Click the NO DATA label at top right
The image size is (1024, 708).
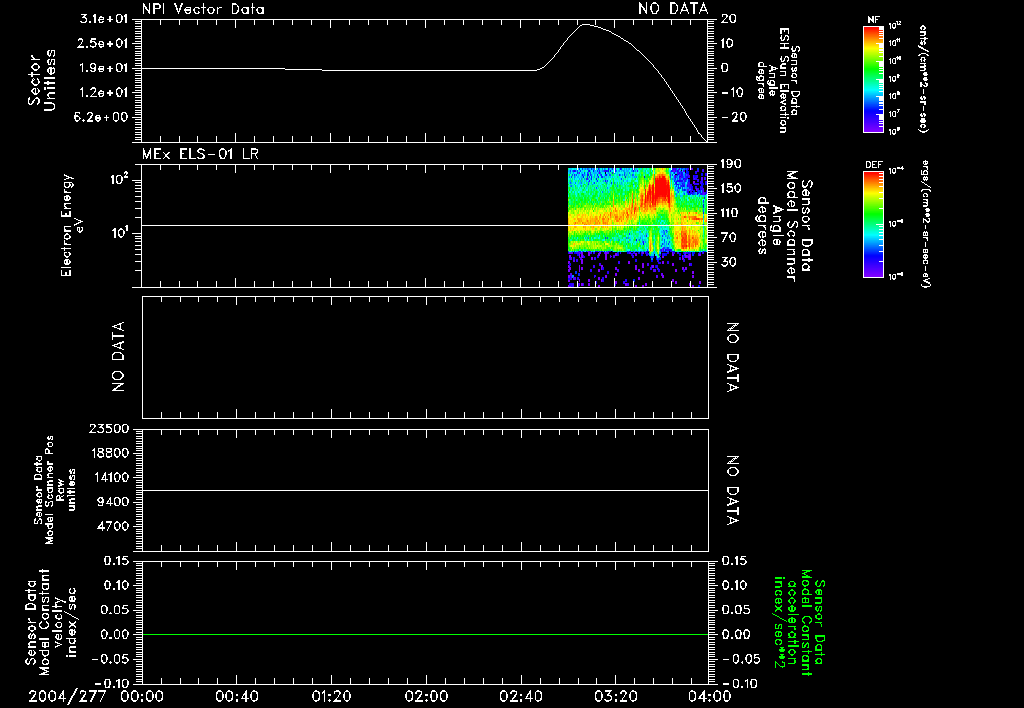pyautogui.click(x=673, y=8)
